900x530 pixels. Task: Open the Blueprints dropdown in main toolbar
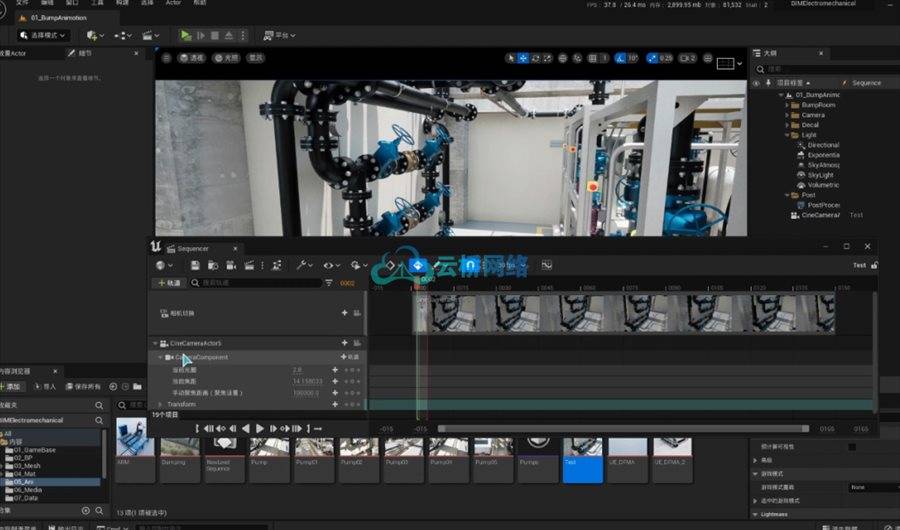point(123,36)
